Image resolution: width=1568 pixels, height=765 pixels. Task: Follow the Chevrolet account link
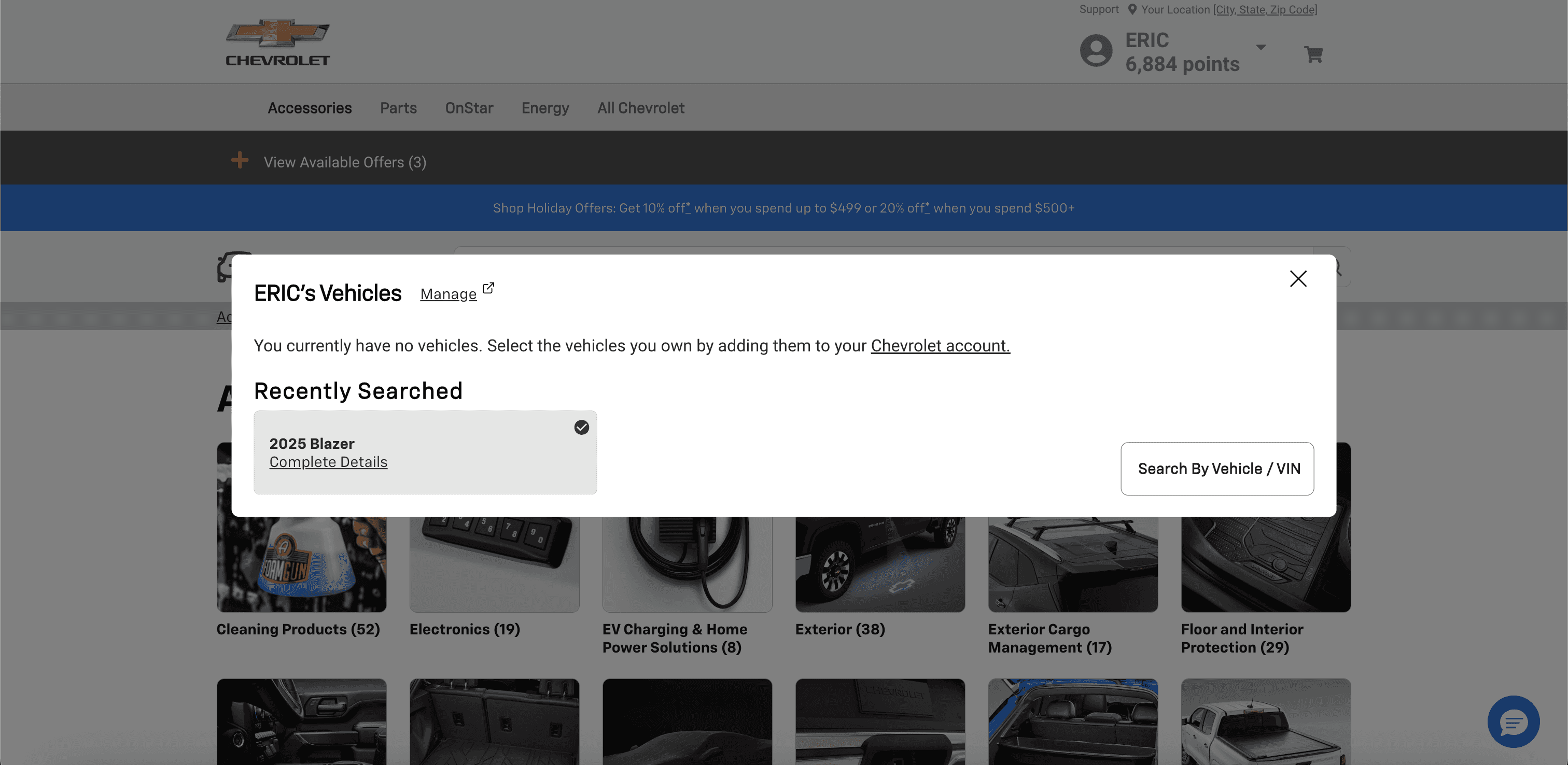click(x=940, y=346)
